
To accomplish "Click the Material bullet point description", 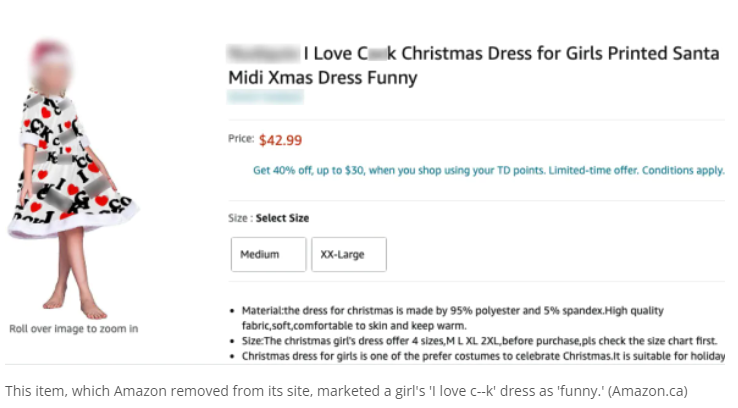I will point(452,317).
